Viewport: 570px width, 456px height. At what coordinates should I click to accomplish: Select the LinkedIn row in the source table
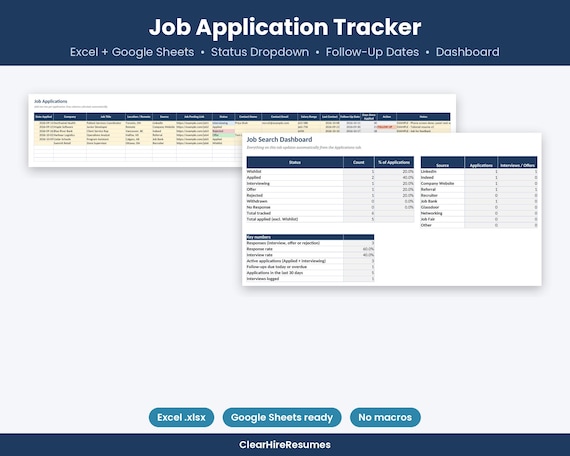479,171
